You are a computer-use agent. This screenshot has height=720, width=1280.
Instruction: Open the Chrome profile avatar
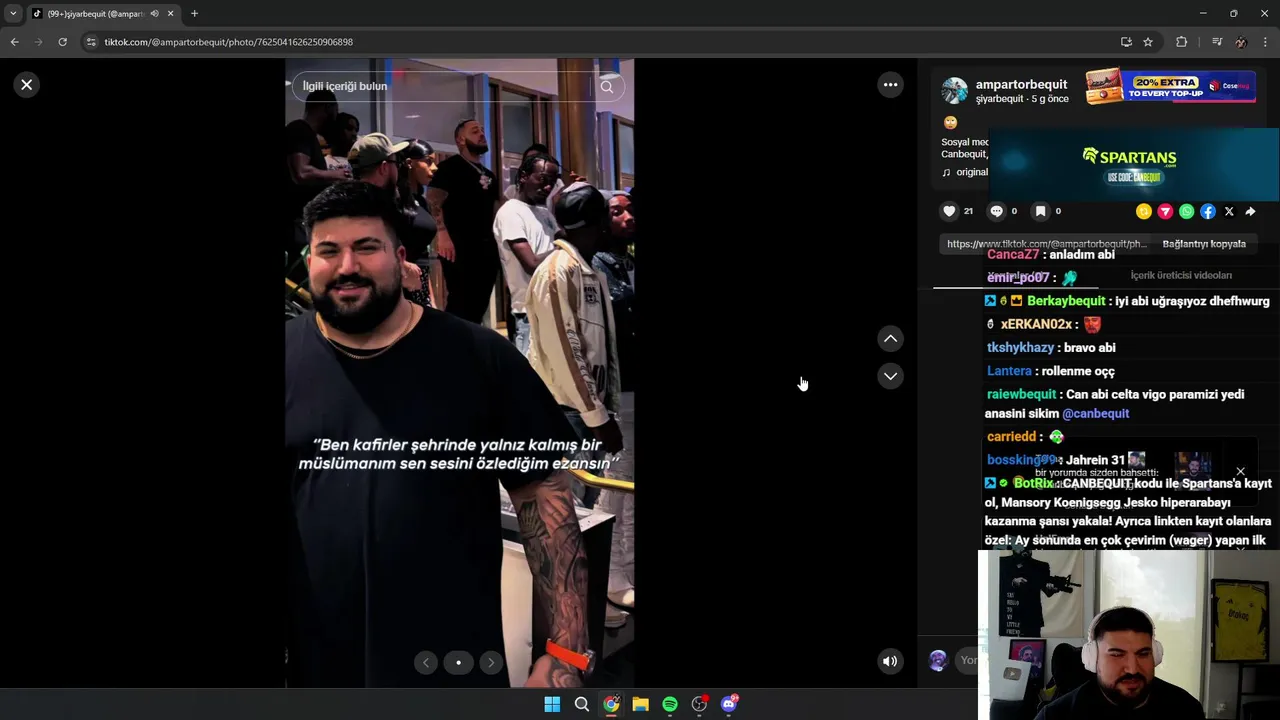pos(1241,42)
